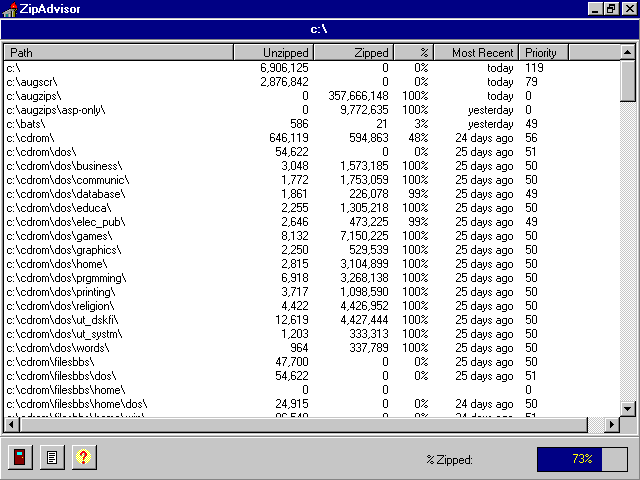Click the Zipped column header

[353, 52]
